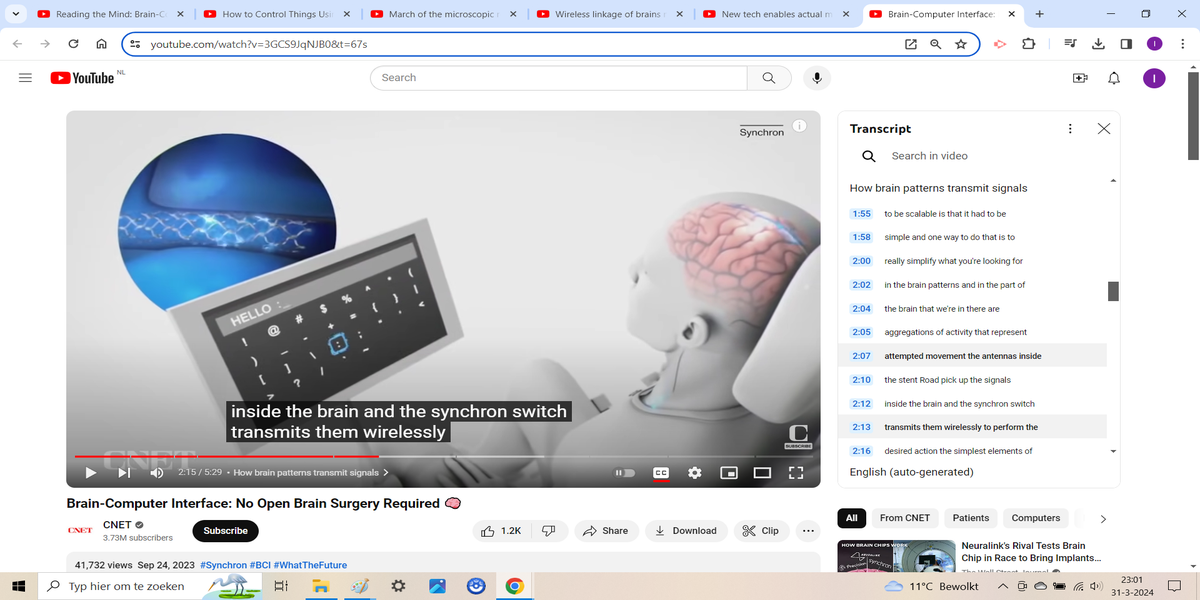Select the 'Patients' filter chip

click(x=971, y=518)
